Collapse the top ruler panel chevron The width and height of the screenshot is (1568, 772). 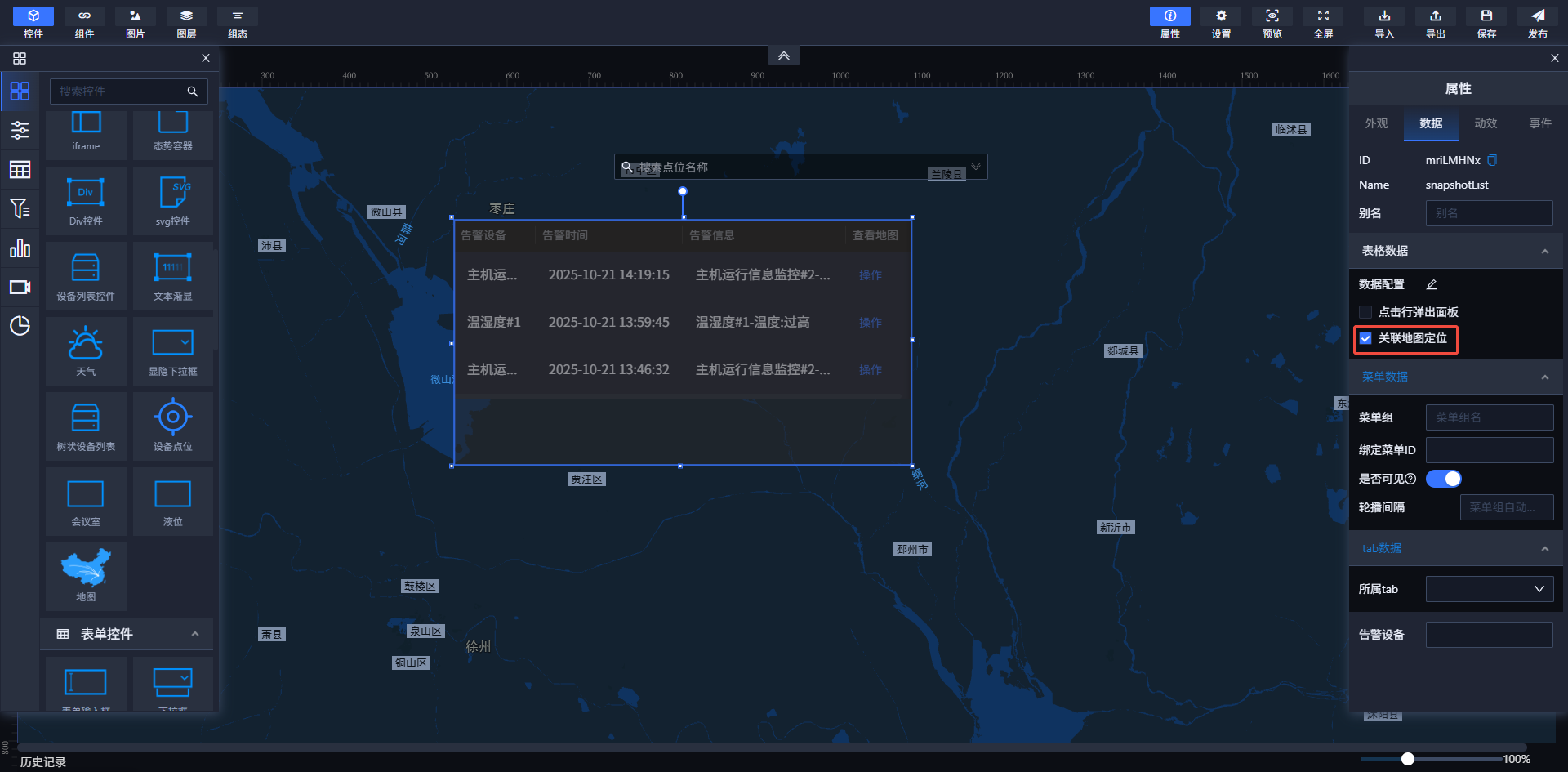click(784, 56)
